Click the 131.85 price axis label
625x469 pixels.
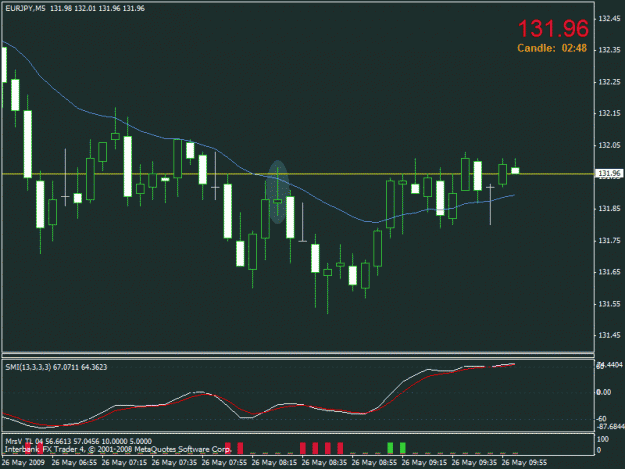[x=609, y=208]
